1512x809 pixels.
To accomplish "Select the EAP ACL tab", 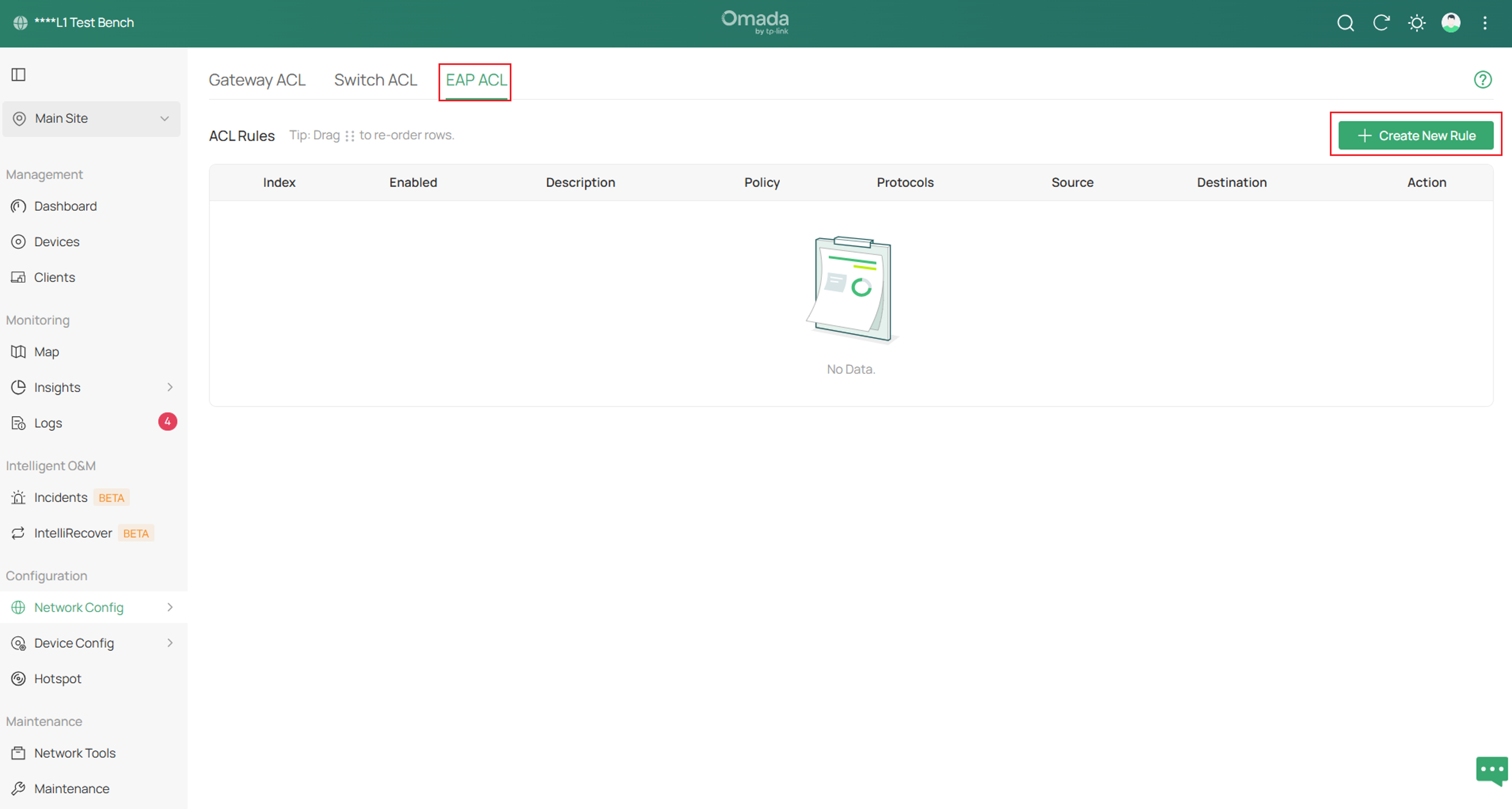I will pyautogui.click(x=476, y=80).
